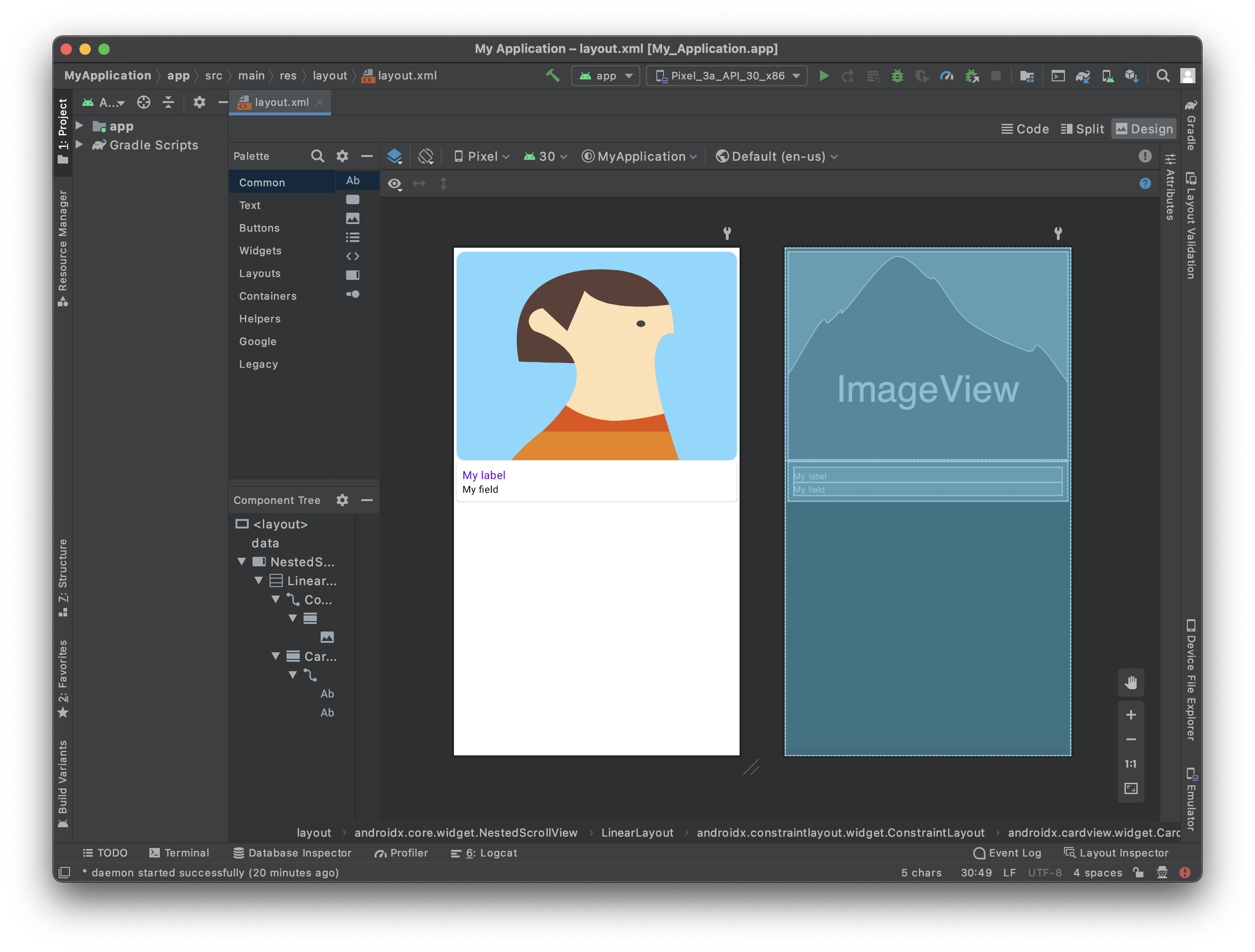
Task: Switch to Design view mode
Action: point(1144,129)
